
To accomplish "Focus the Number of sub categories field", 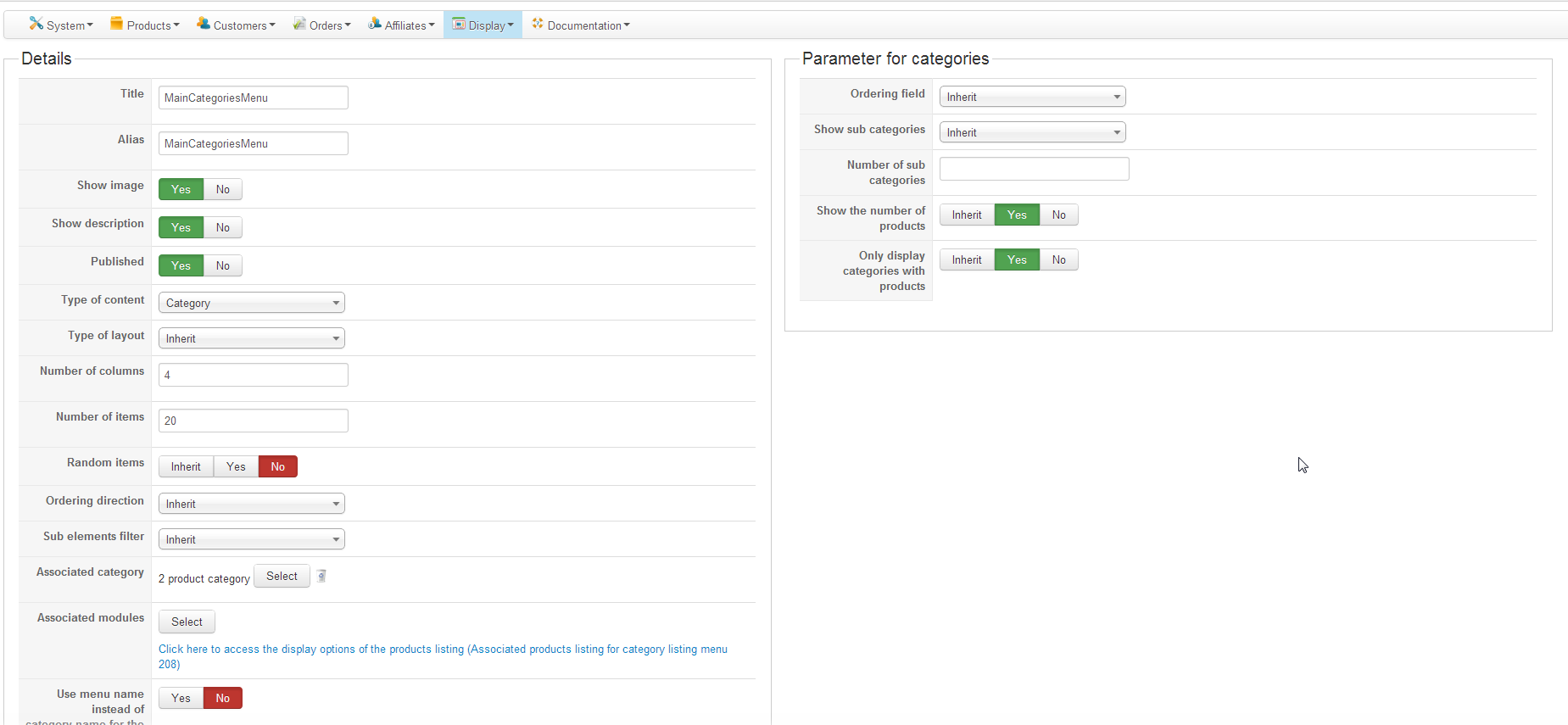I will (x=1035, y=169).
